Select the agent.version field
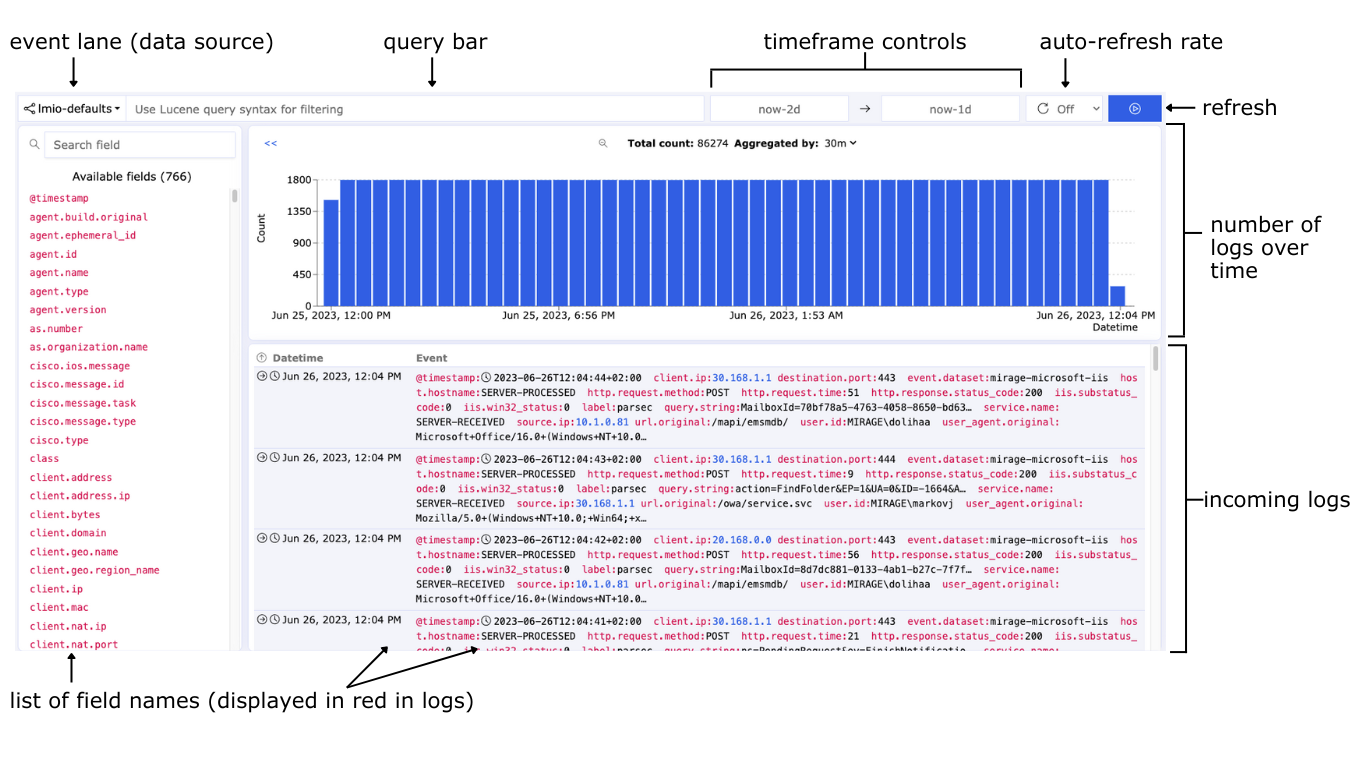 pos(68,310)
